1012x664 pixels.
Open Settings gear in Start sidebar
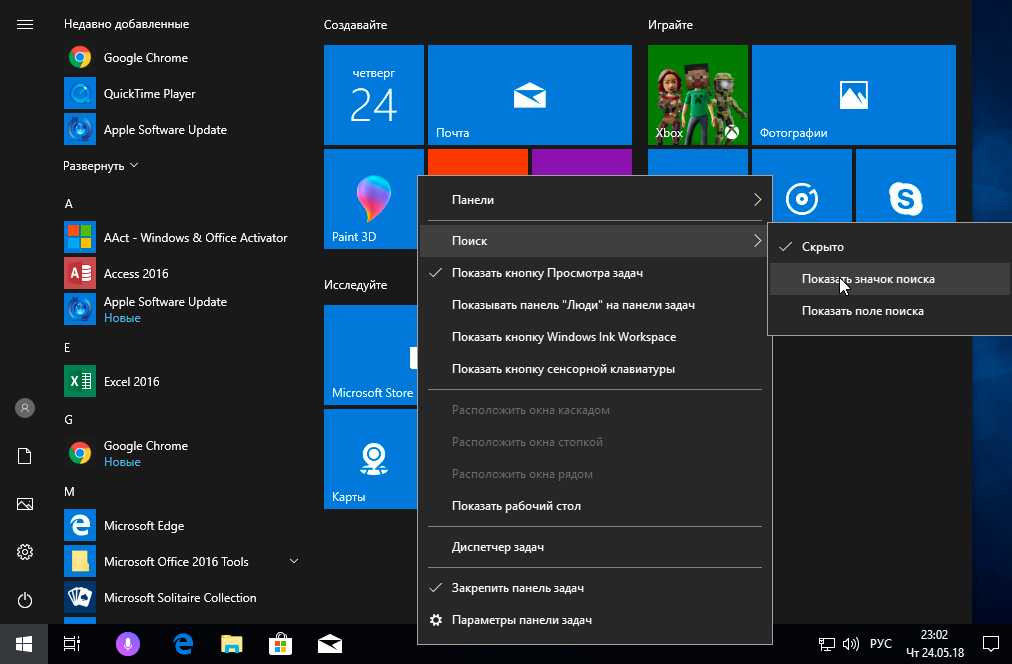[25, 552]
